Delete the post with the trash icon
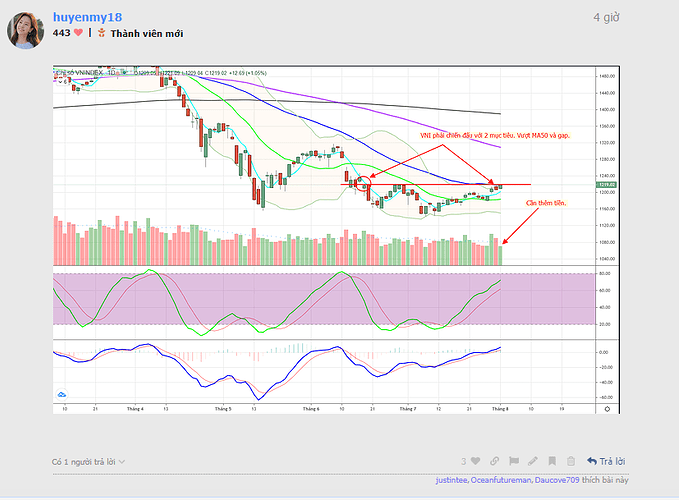 click(x=571, y=461)
